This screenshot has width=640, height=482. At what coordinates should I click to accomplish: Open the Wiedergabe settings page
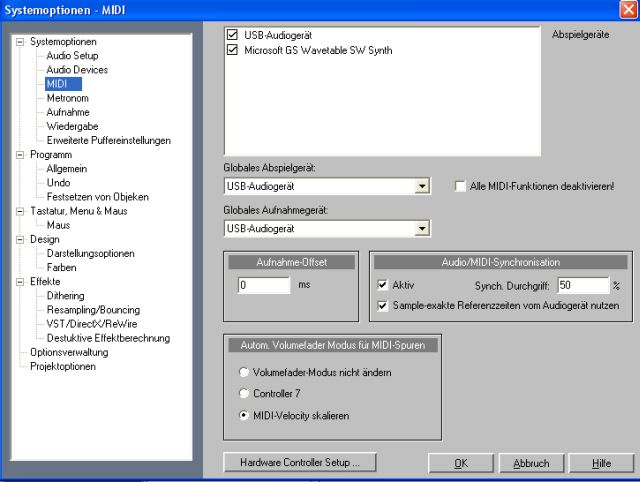click(x=72, y=126)
